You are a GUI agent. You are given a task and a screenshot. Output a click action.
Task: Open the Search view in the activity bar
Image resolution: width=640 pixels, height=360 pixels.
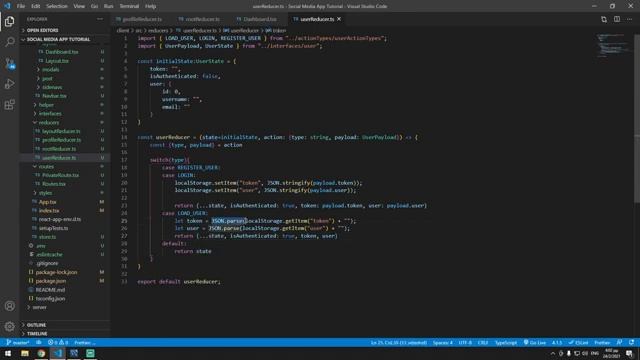pos(9,42)
